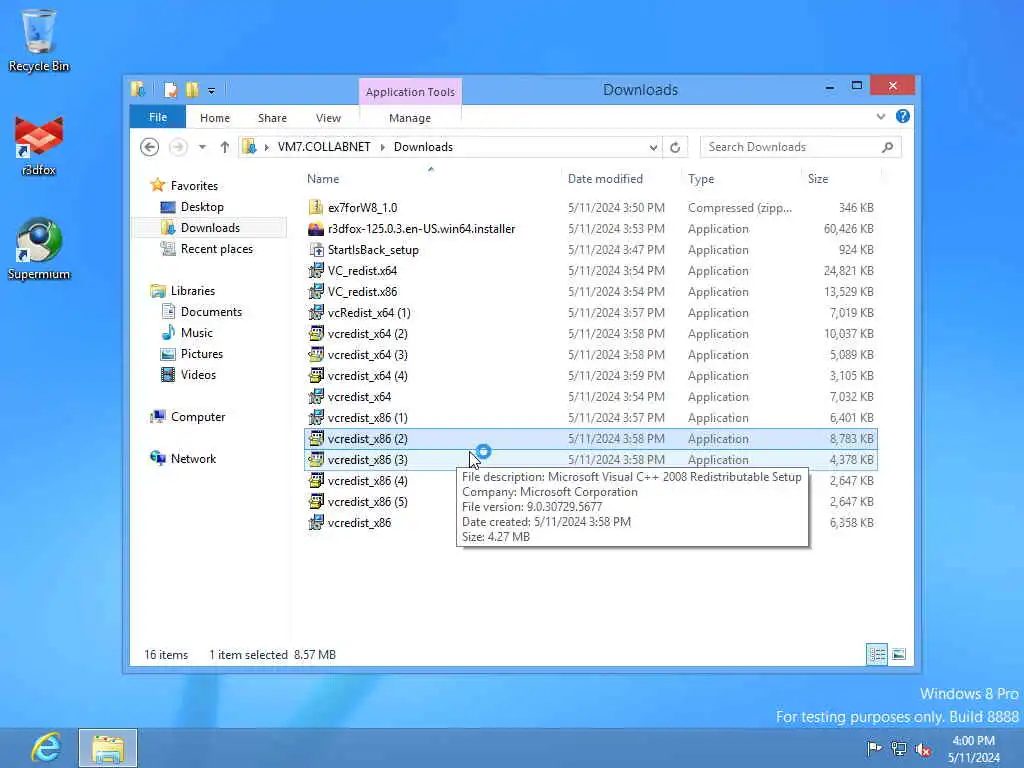Refresh the Downloads folder
1024x768 pixels.
point(675,148)
